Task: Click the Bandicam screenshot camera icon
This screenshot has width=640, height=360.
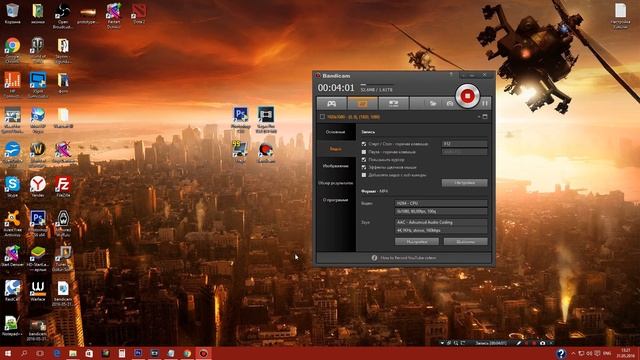Action: click(x=449, y=104)
